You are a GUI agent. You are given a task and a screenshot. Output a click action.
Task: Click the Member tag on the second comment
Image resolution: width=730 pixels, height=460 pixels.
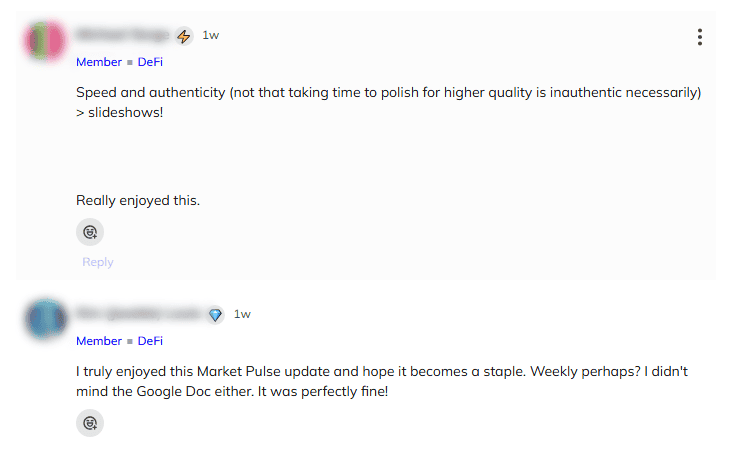click(99, 341)
